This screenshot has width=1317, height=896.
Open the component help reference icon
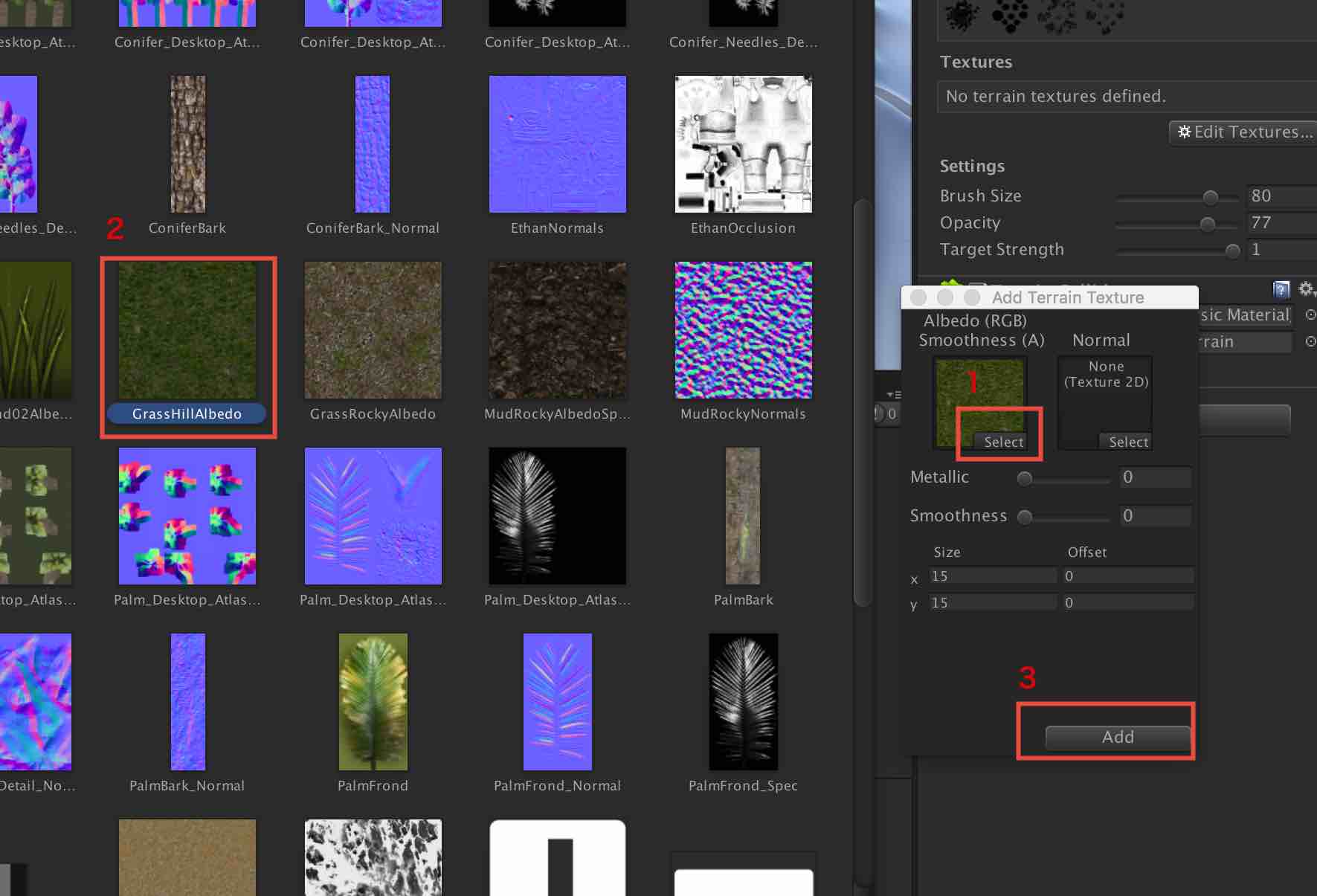[x=1281, y=289]
